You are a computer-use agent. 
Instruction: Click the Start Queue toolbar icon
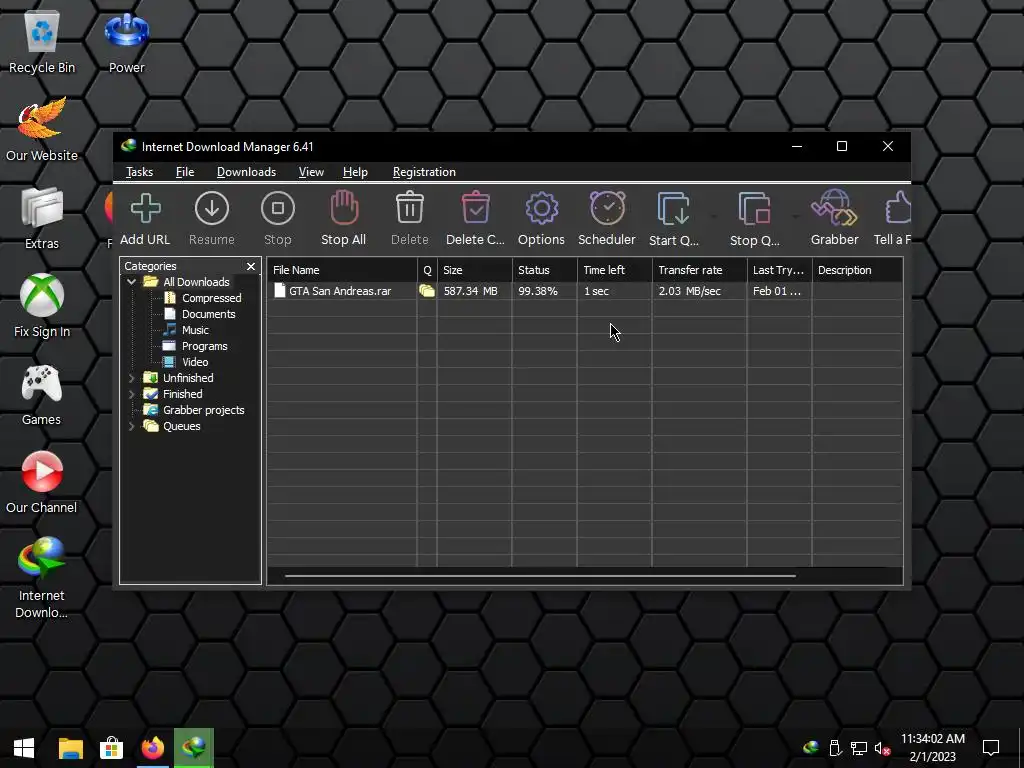pyautogui.click(x=673, y=209)
